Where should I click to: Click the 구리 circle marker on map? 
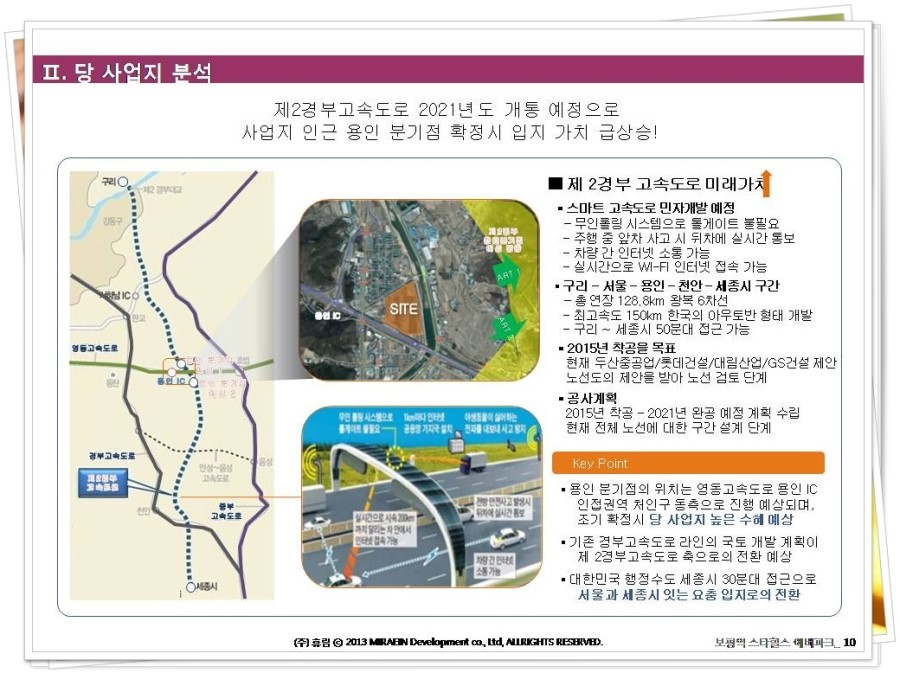[123, 182]
